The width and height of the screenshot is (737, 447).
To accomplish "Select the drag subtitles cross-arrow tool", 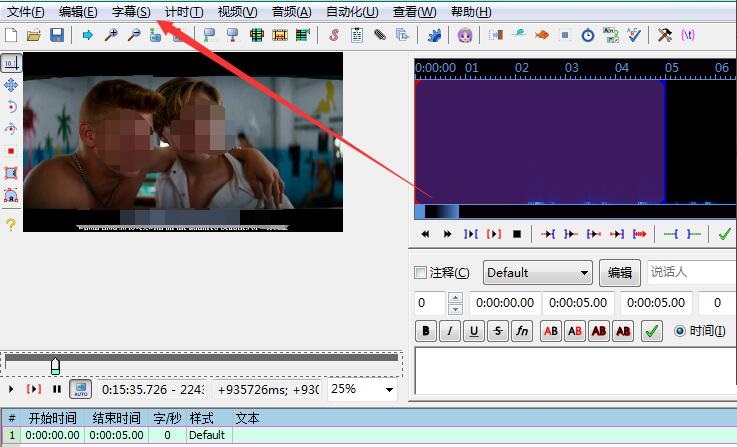I will (11, 85).
